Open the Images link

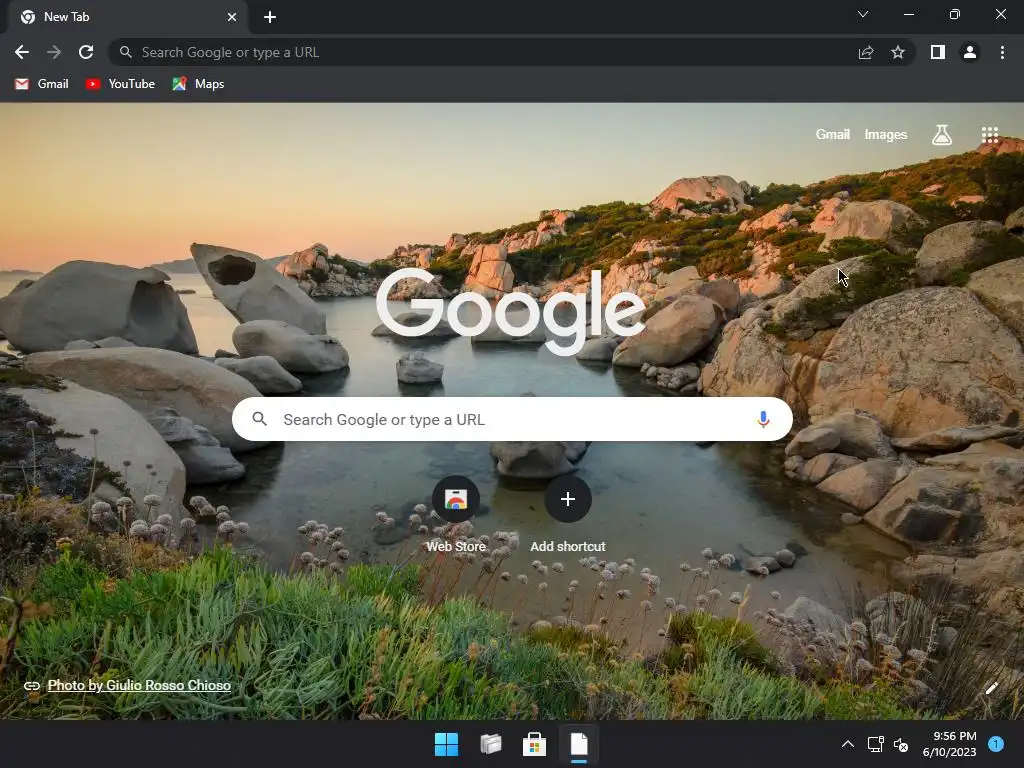pyautogui.click(x=886, y=135)
